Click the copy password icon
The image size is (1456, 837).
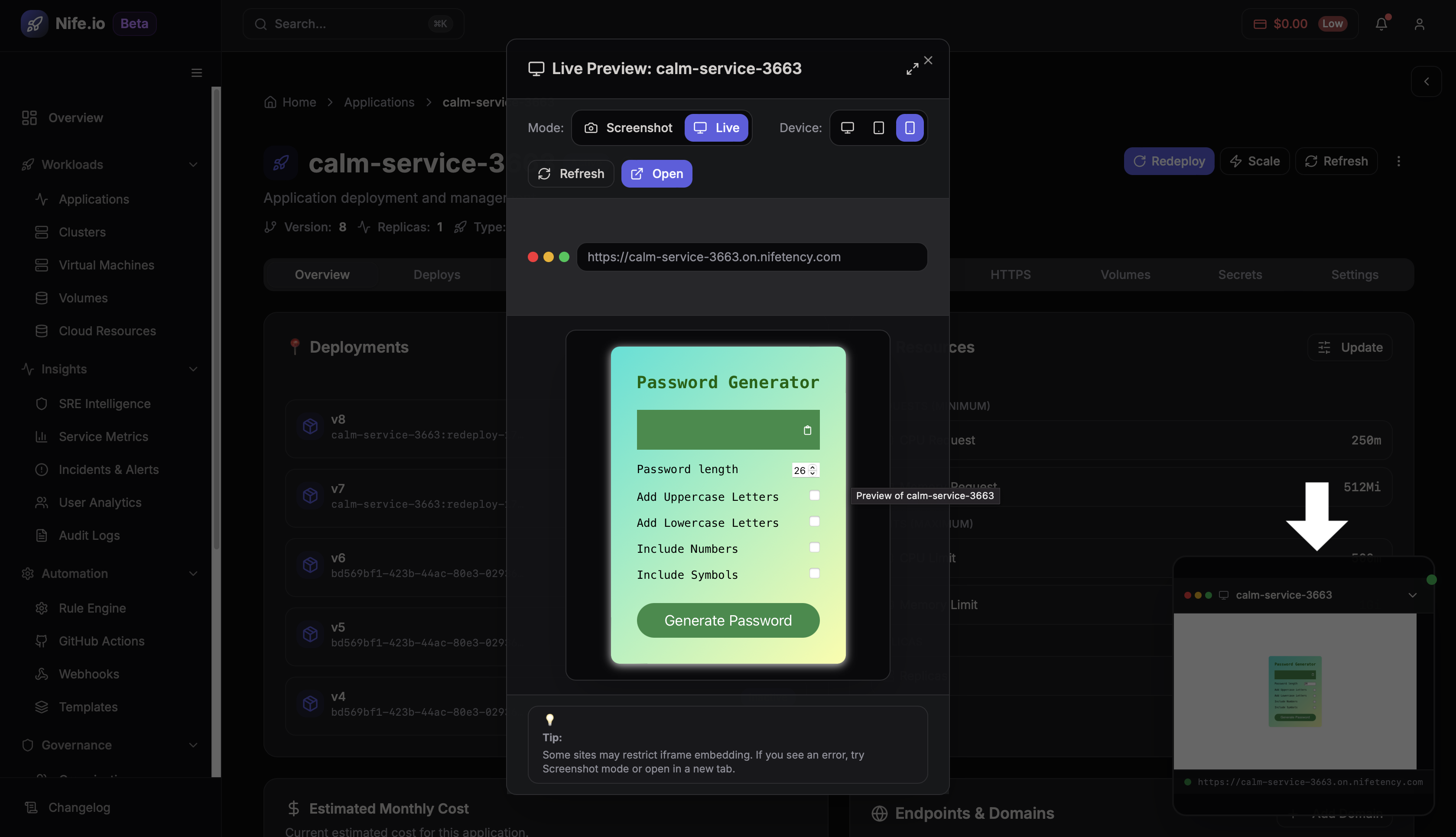tap(808, 430)
